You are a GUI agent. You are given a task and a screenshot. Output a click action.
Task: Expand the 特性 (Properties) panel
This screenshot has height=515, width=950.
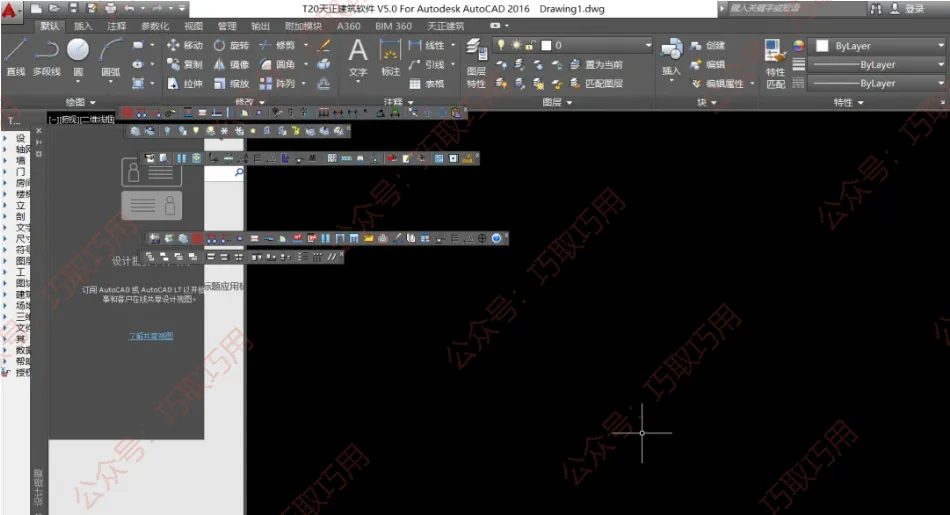click(x=848, y=102)
